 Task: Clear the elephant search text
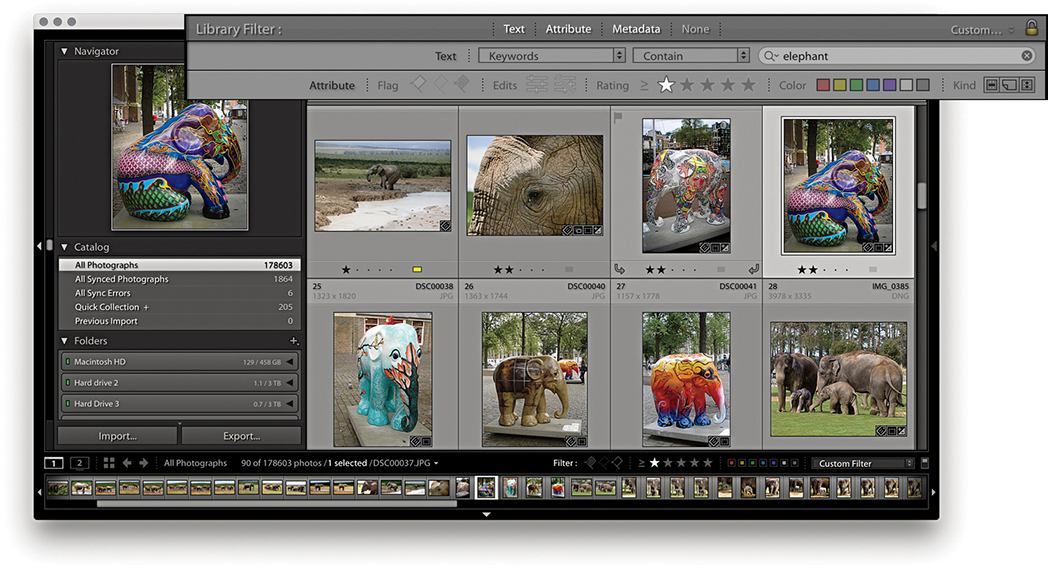click(1027, 57)
